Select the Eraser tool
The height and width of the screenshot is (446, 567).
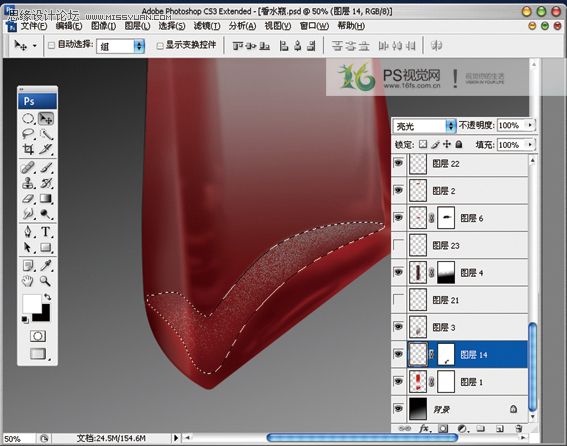point(28,198)
